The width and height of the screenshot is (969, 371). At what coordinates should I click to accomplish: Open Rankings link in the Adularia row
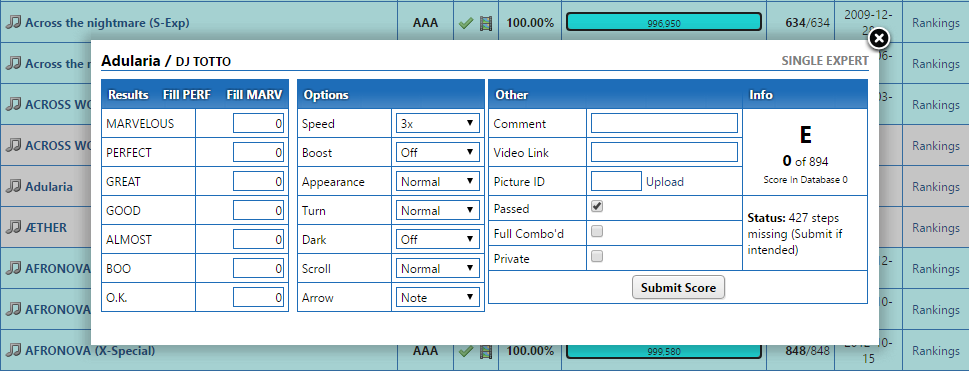936,186
